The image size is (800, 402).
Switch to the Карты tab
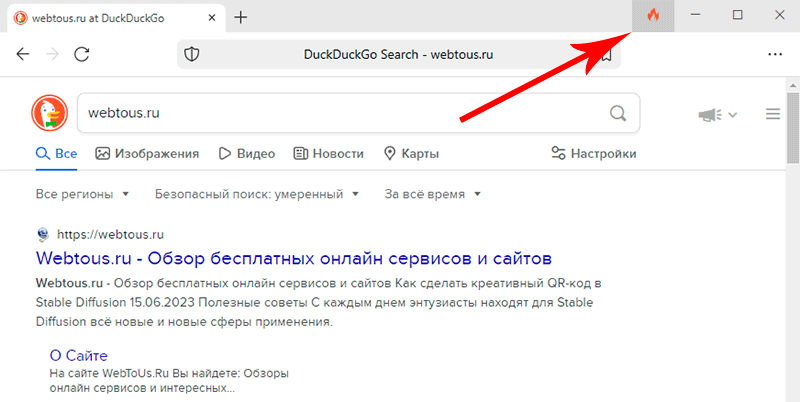click(411, 154)
